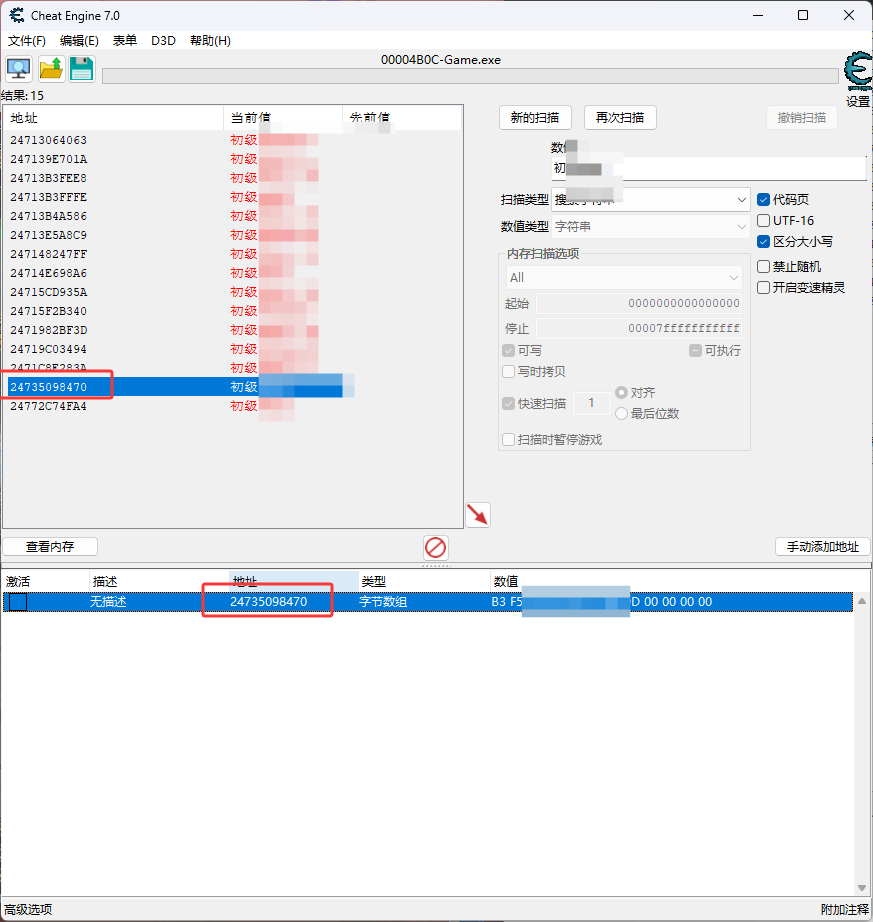Select result address 24719C03494
This screenshot has width=873, height=922.
point(48,349)
